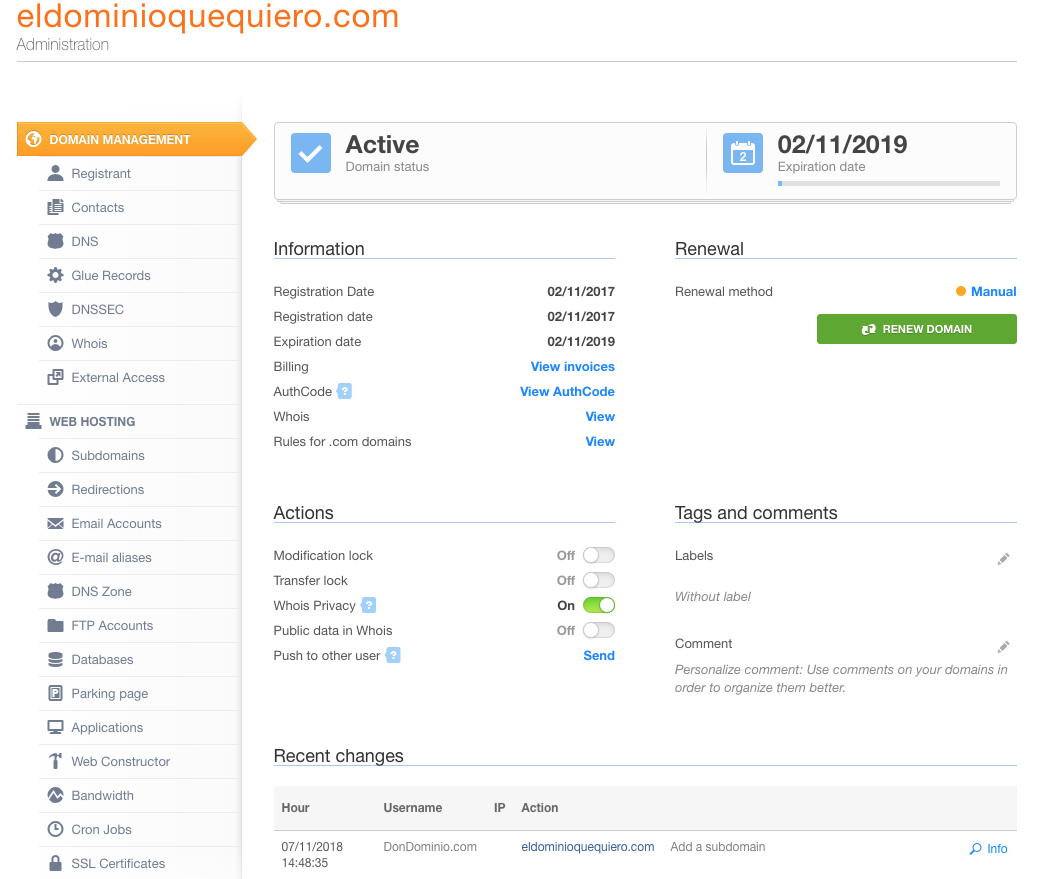Click the FTP Accounts folder icon
The height and width of the screenshot is (879, 1055).
[55, 625]
